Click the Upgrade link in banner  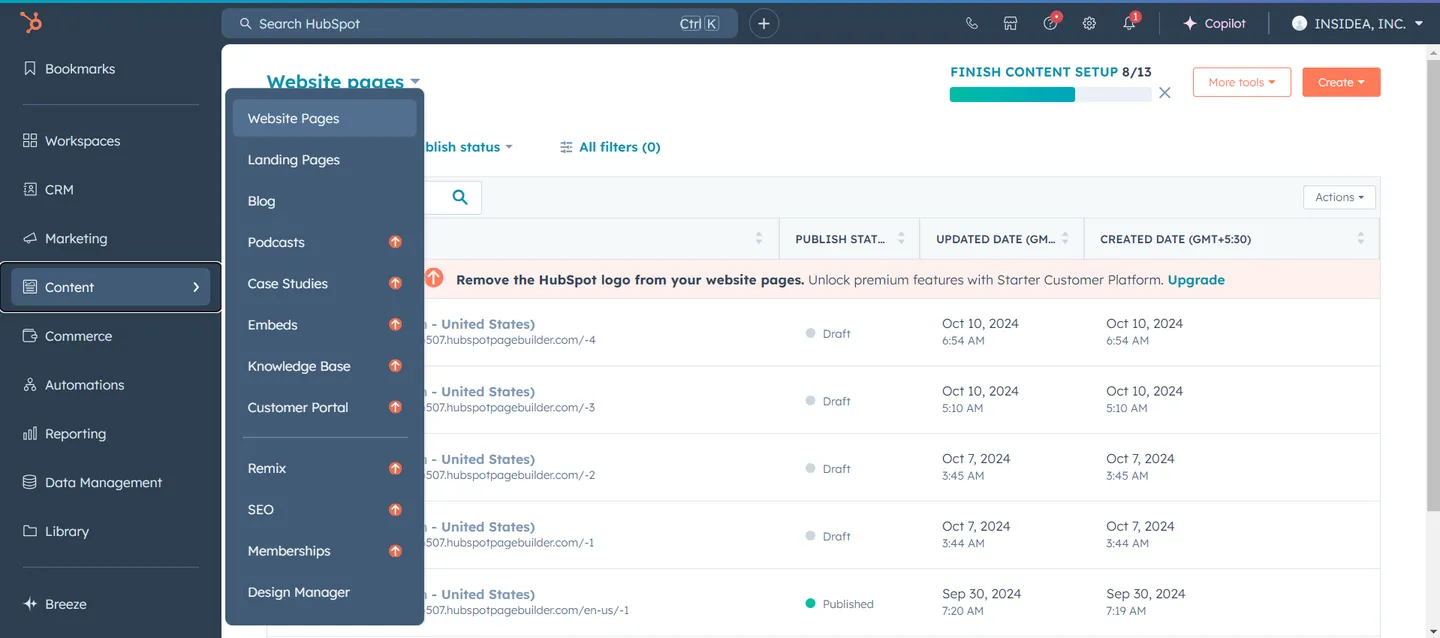pyautogui.click(x=1196, y=280)
